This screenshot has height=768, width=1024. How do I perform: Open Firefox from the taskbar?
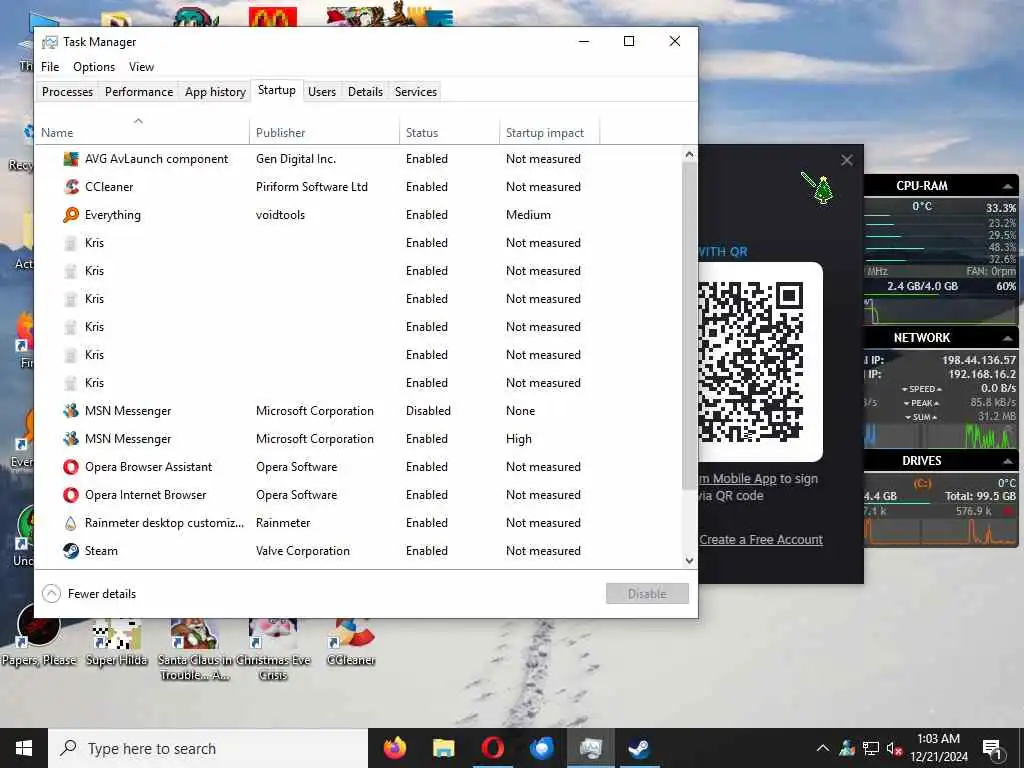click(394, 748)
